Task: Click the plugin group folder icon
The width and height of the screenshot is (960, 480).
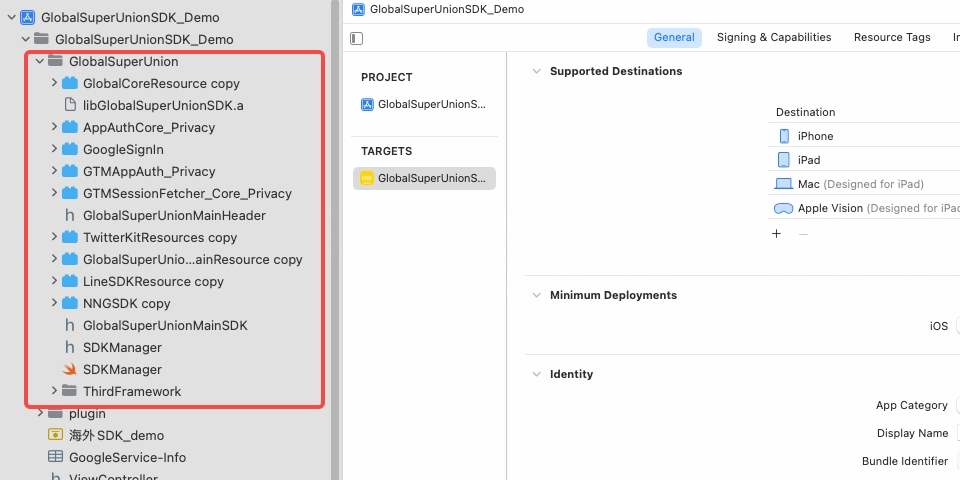Action: pos(56,413)
